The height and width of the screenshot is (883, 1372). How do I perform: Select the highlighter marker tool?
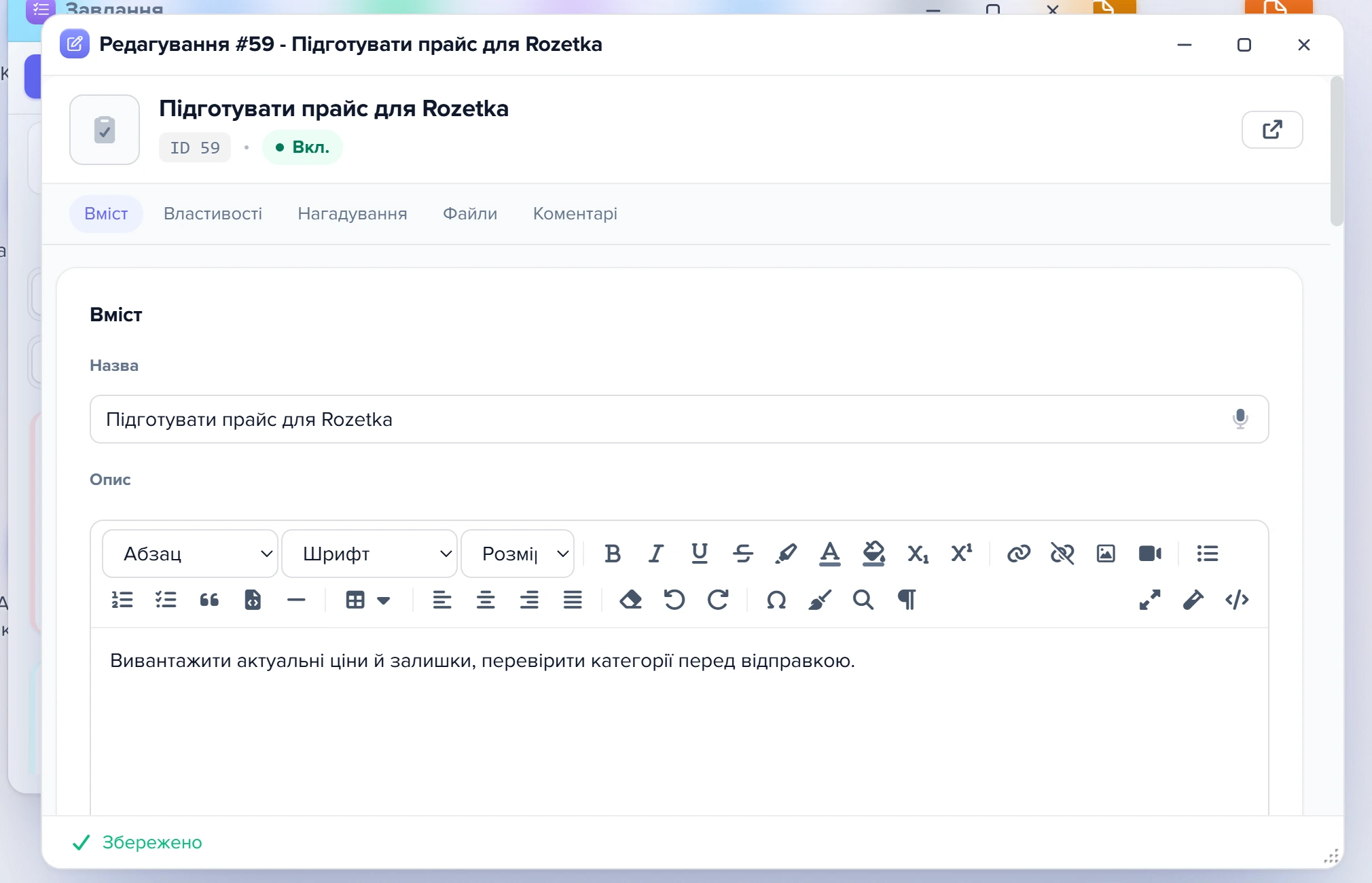click(787, 554)
